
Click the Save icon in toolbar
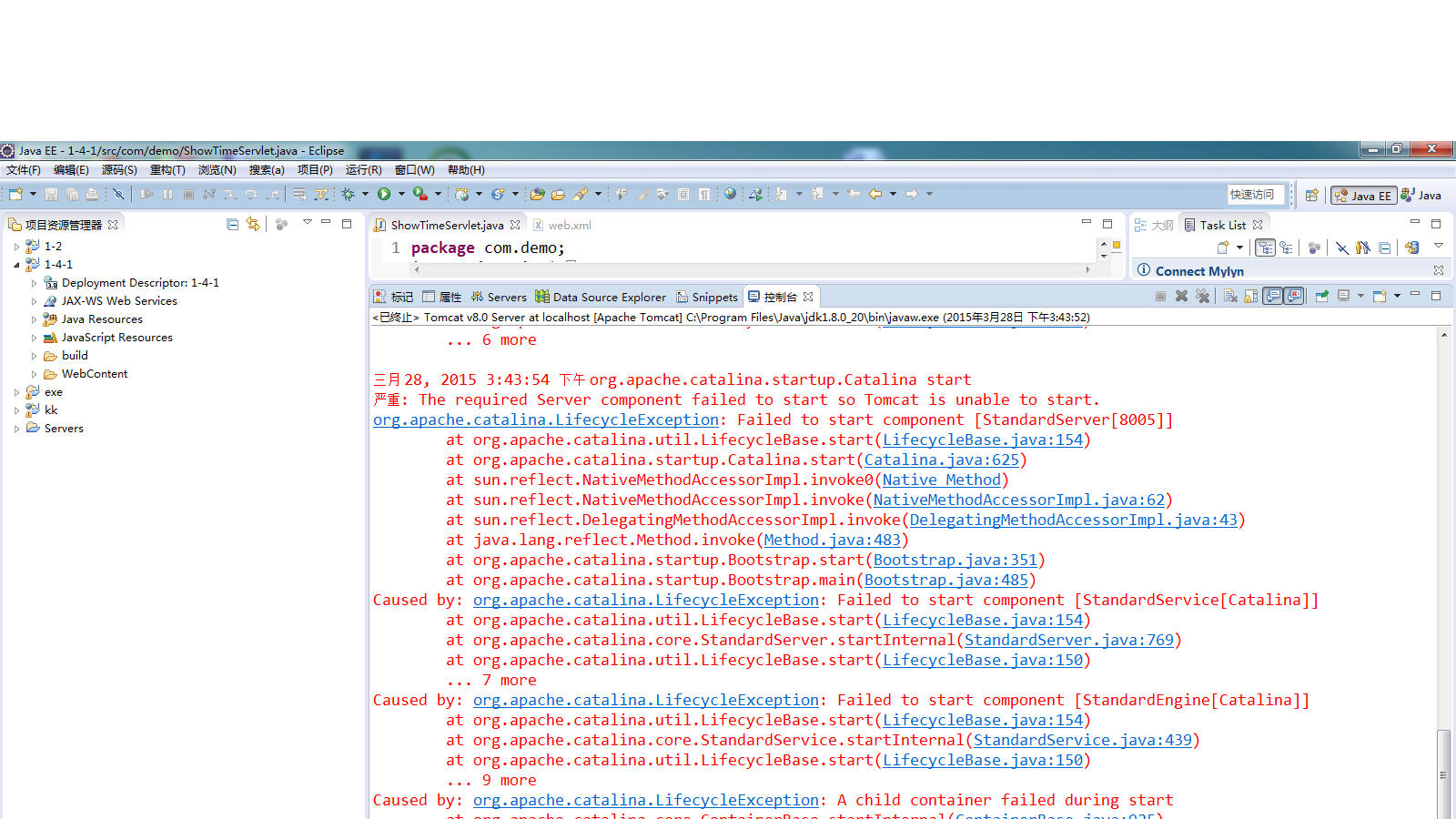pyautogui.click(x=51, y=194)
